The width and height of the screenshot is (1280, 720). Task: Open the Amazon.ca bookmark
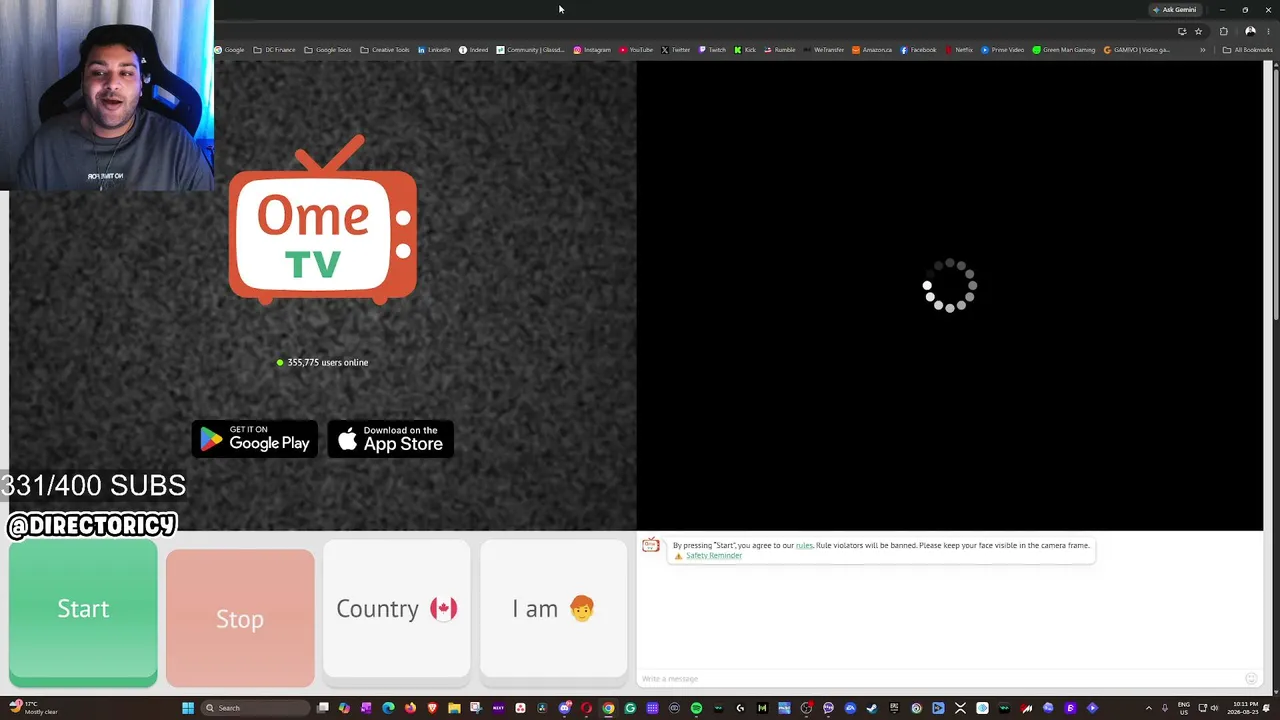tap(872, 50)
